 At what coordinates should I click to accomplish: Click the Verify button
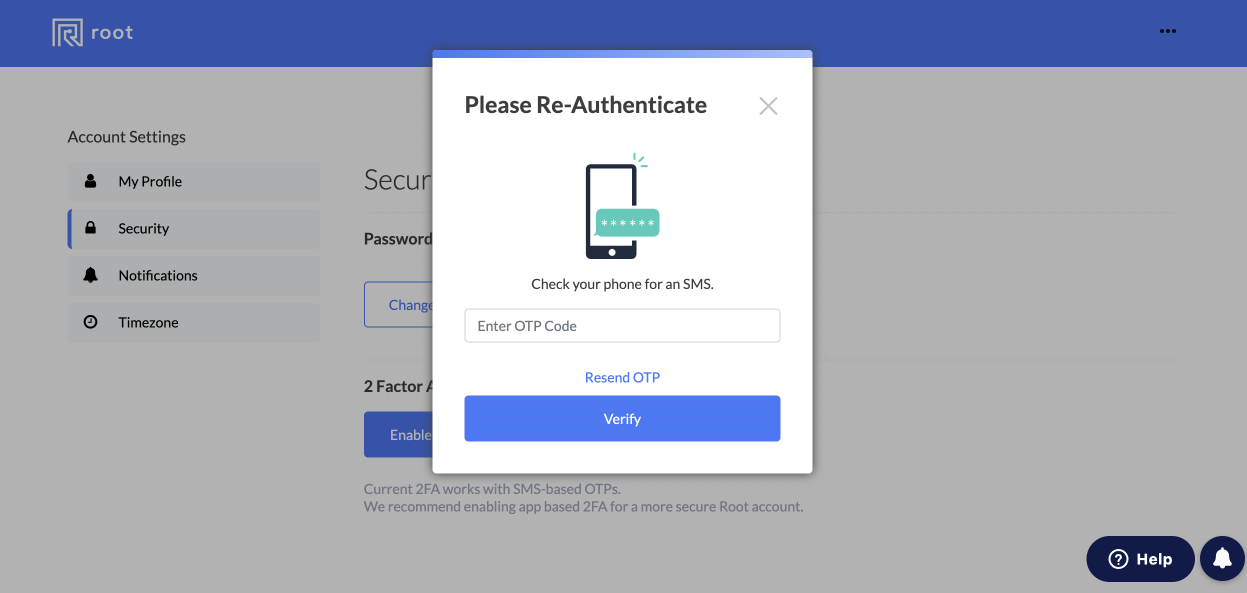tap(622, 419)
